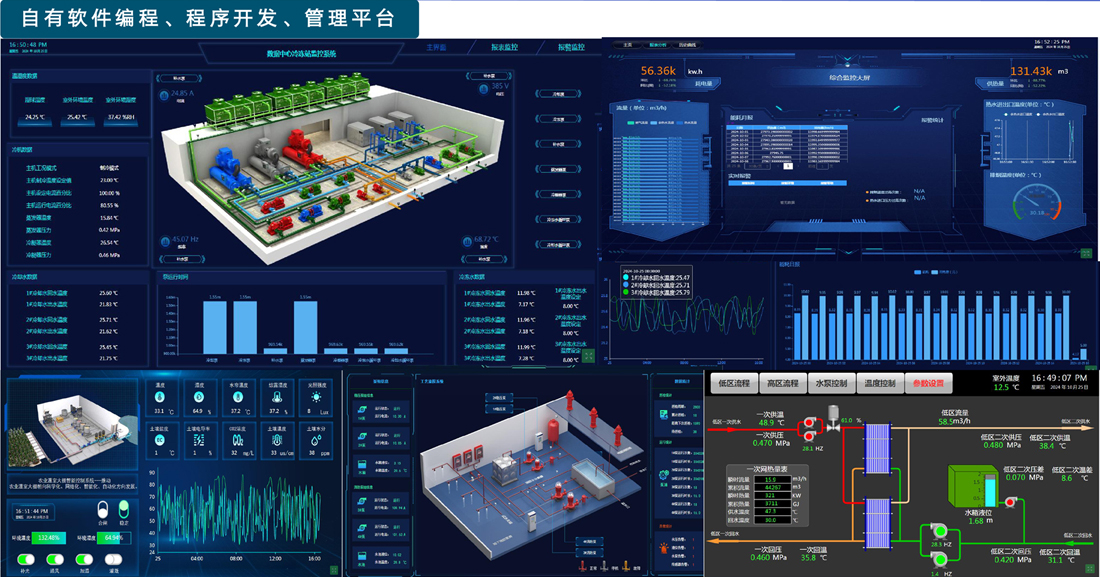Screen dimensions: 1100x577
Task: Open the 高区流程 page
Action: (x=783, y=383)
